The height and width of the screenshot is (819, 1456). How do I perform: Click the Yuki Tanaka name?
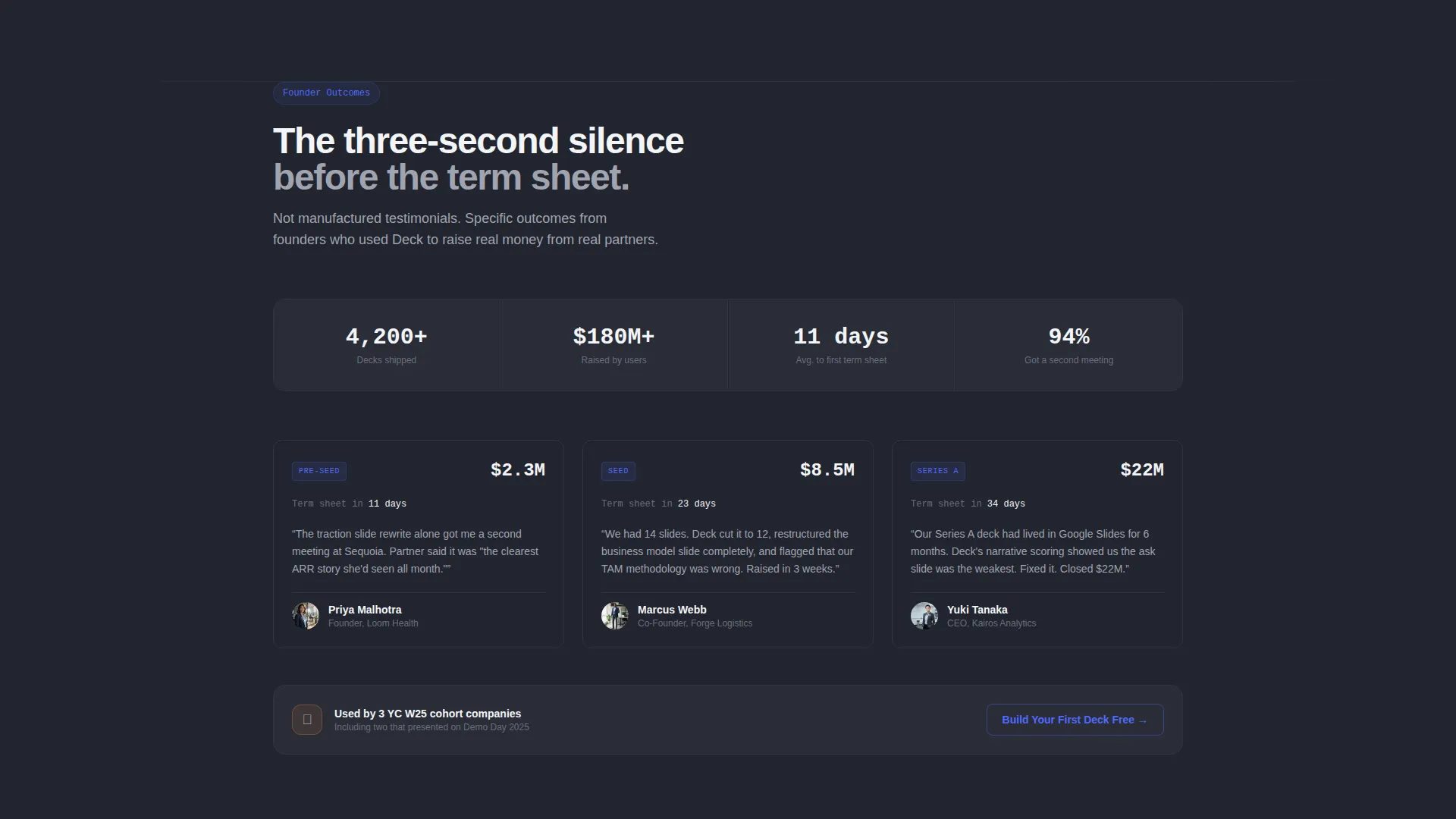coord(977,610)
